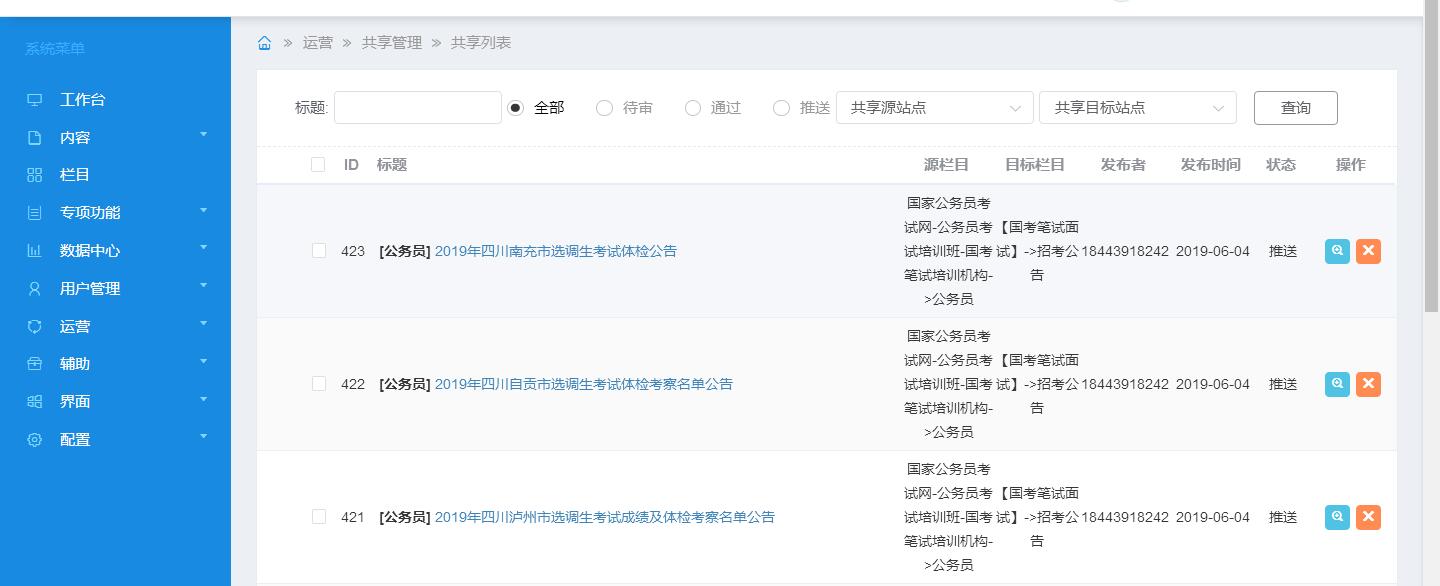Select the 通过 radio button

click(693, 108)
